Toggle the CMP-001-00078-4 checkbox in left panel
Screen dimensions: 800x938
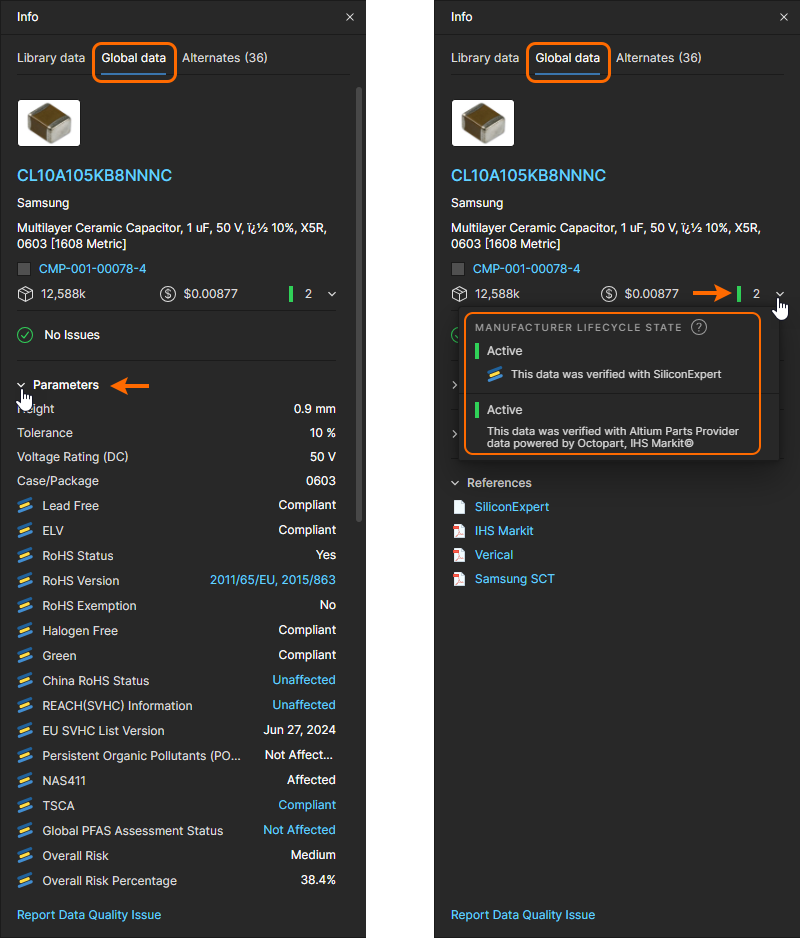point(24,269)
